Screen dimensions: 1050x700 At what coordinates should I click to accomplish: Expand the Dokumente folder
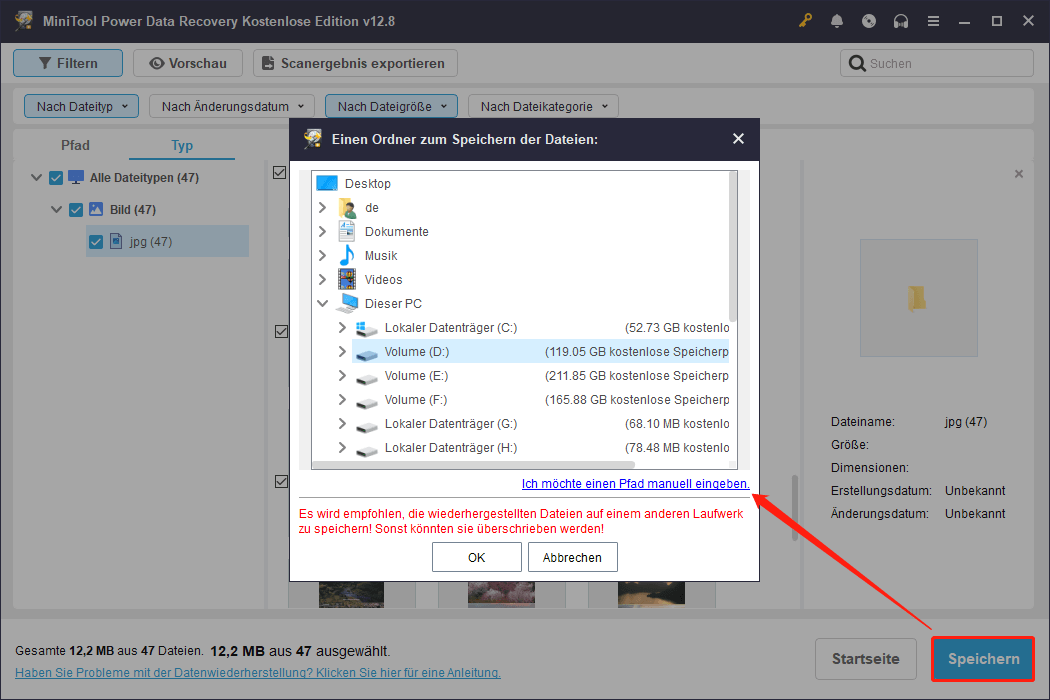(322, 231)
